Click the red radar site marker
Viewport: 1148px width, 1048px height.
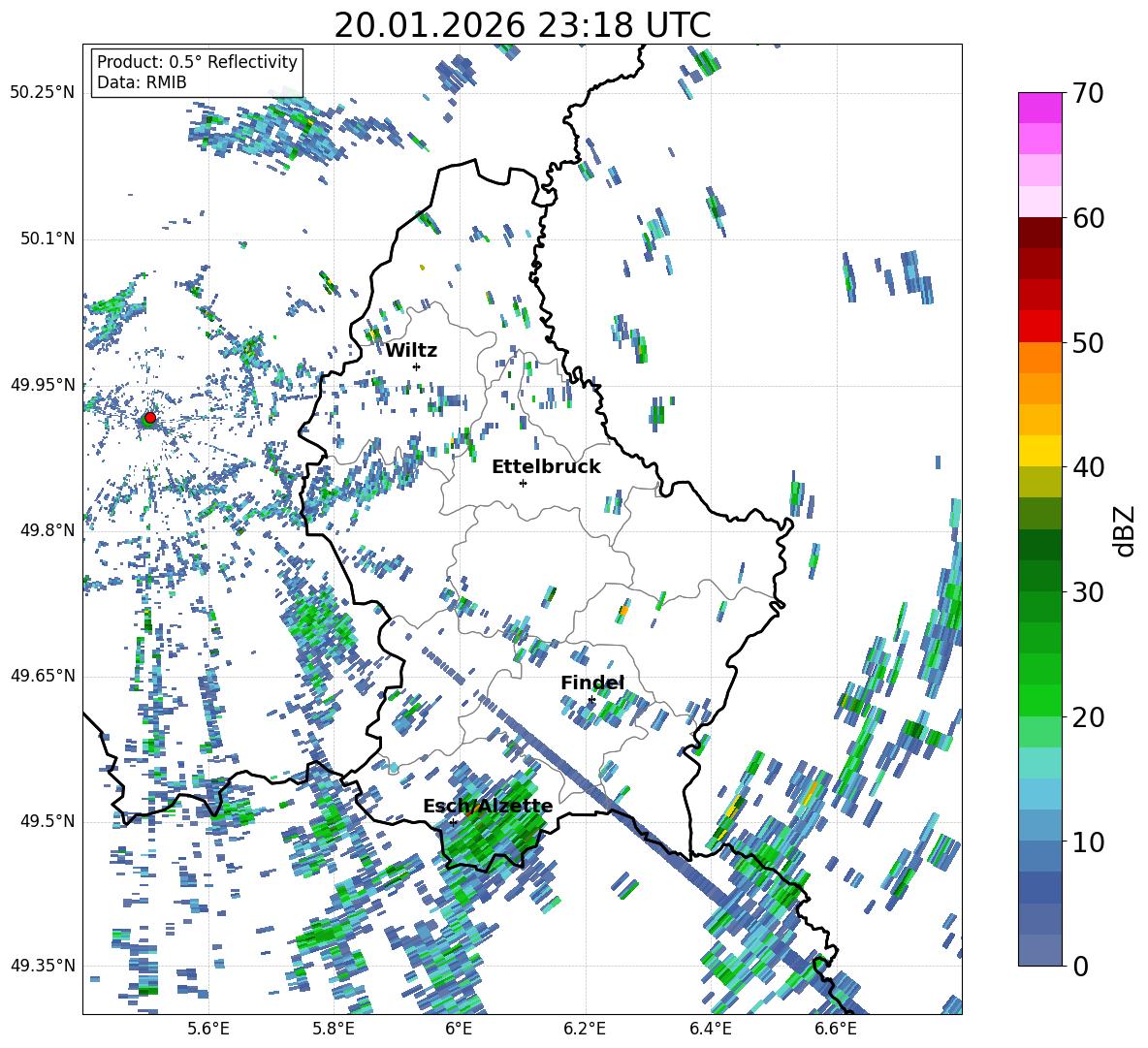tap(150, 418)
